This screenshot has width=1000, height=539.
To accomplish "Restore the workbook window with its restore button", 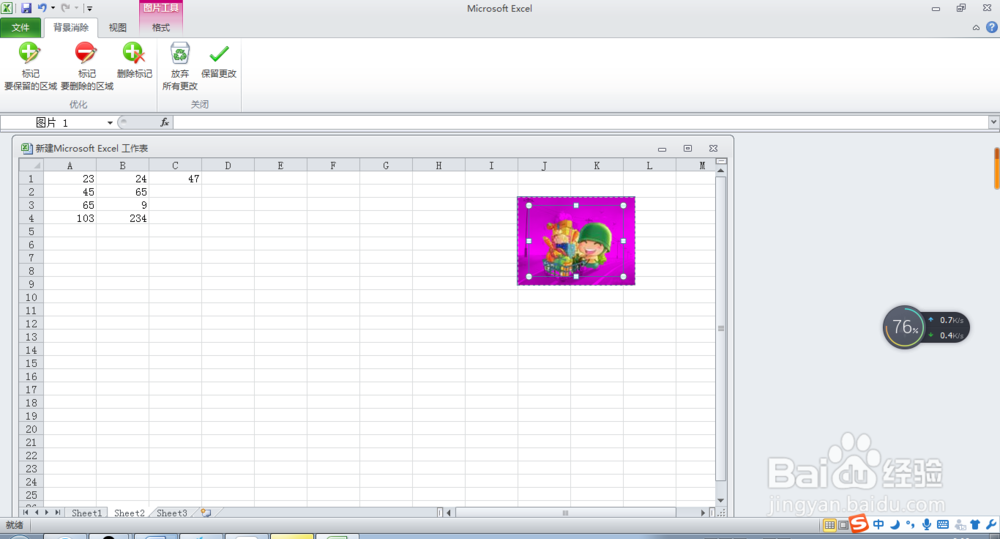I will point(688,148).
